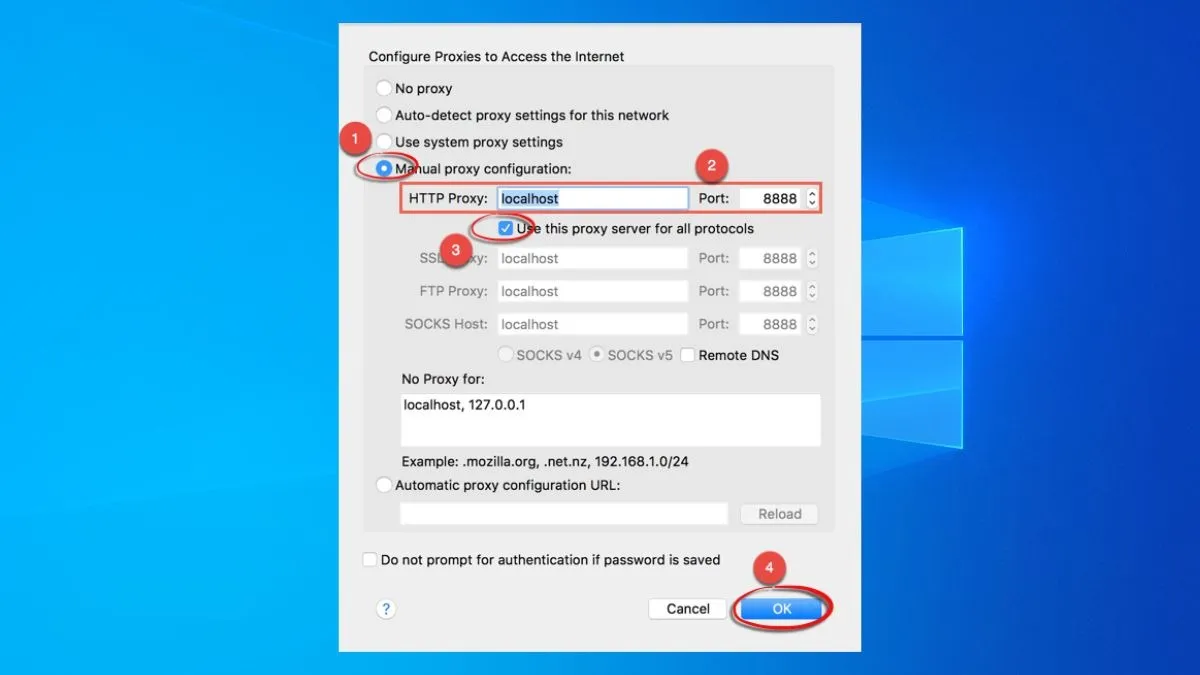Select the No proxy radio button

(384, 88)
